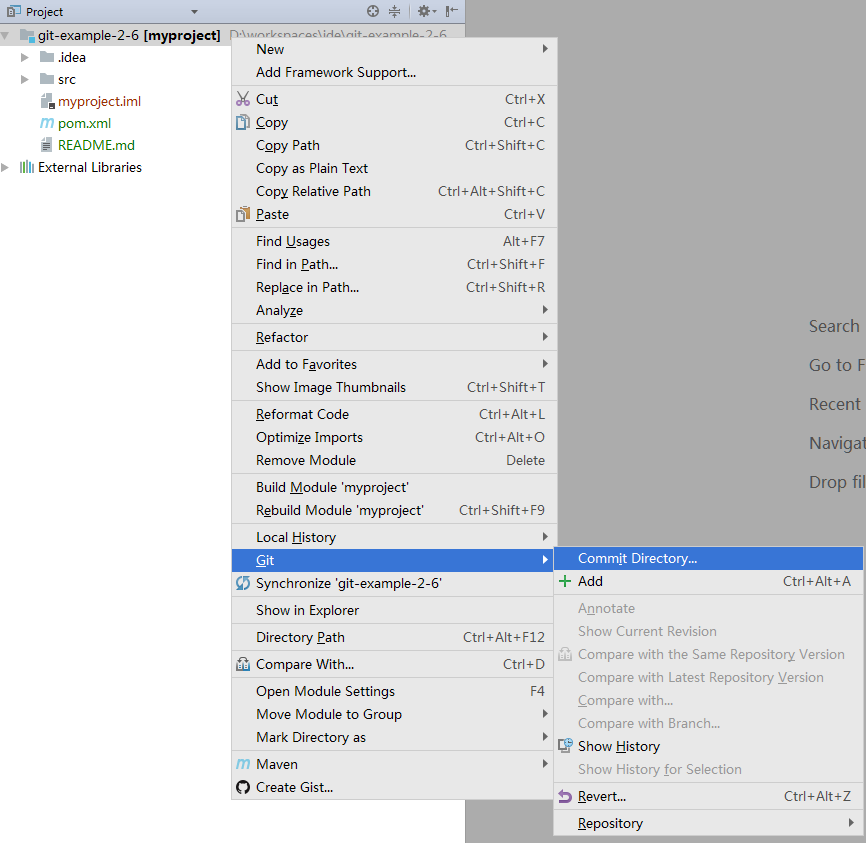This screenshot has width=866, height=843.
Task: Click the Compare With diff icon
Action: coord(243,664)
